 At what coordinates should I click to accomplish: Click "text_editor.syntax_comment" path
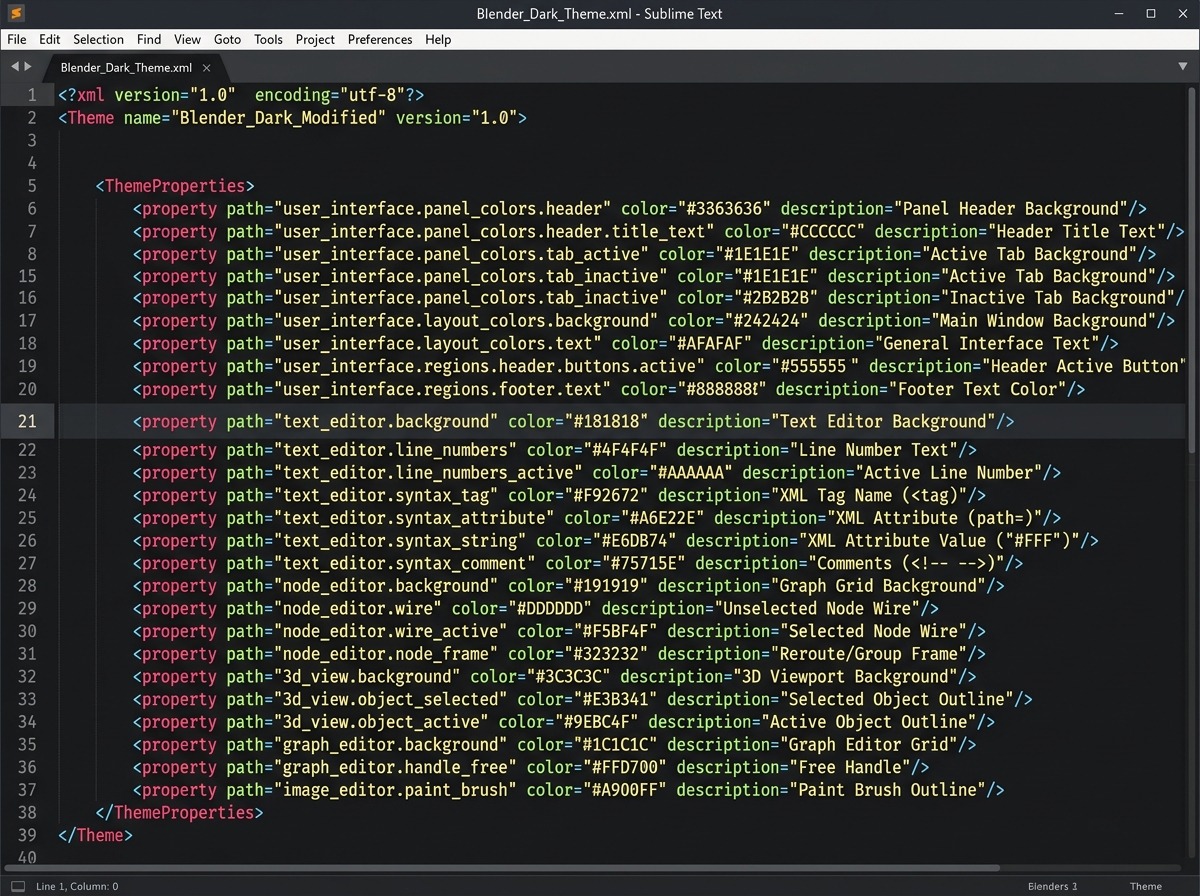pyautogui.click(x=406, y=564)
